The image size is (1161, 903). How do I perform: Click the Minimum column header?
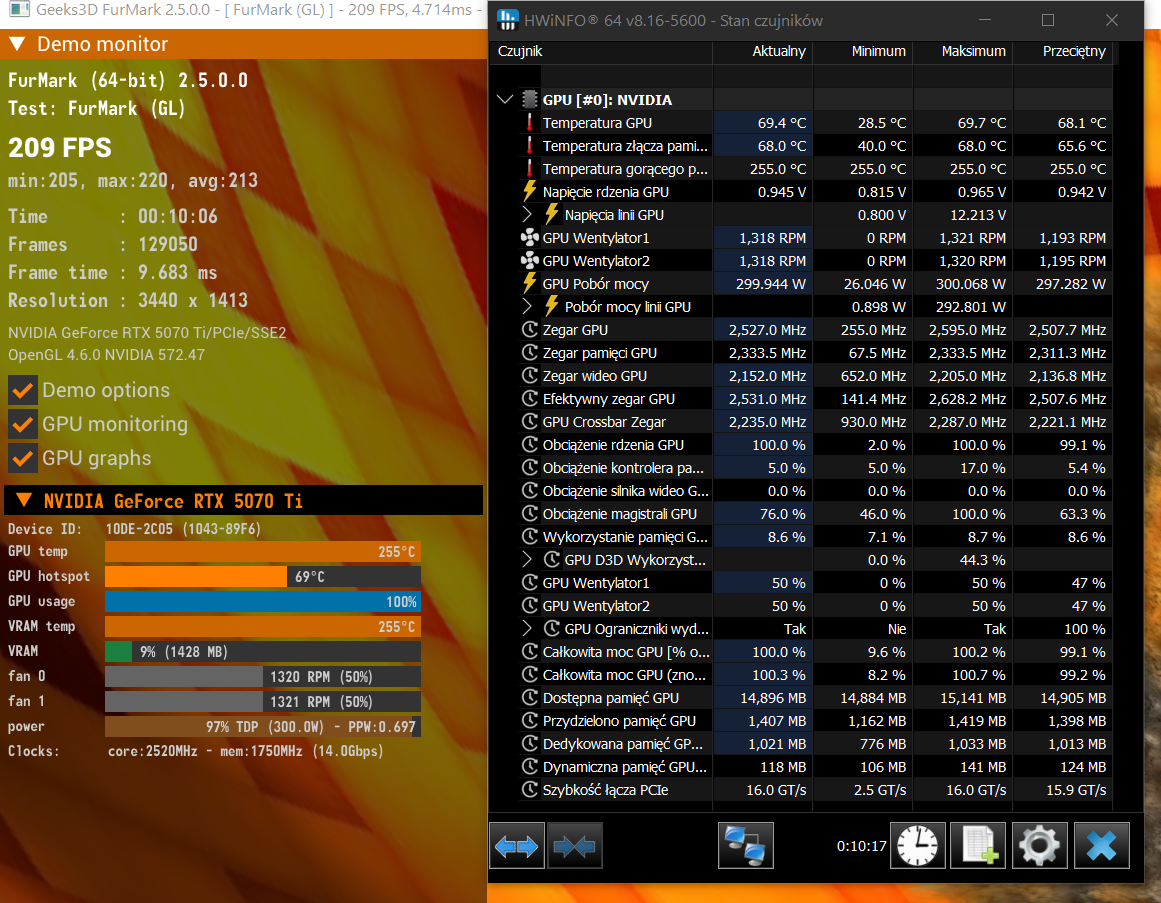(863, 51)
